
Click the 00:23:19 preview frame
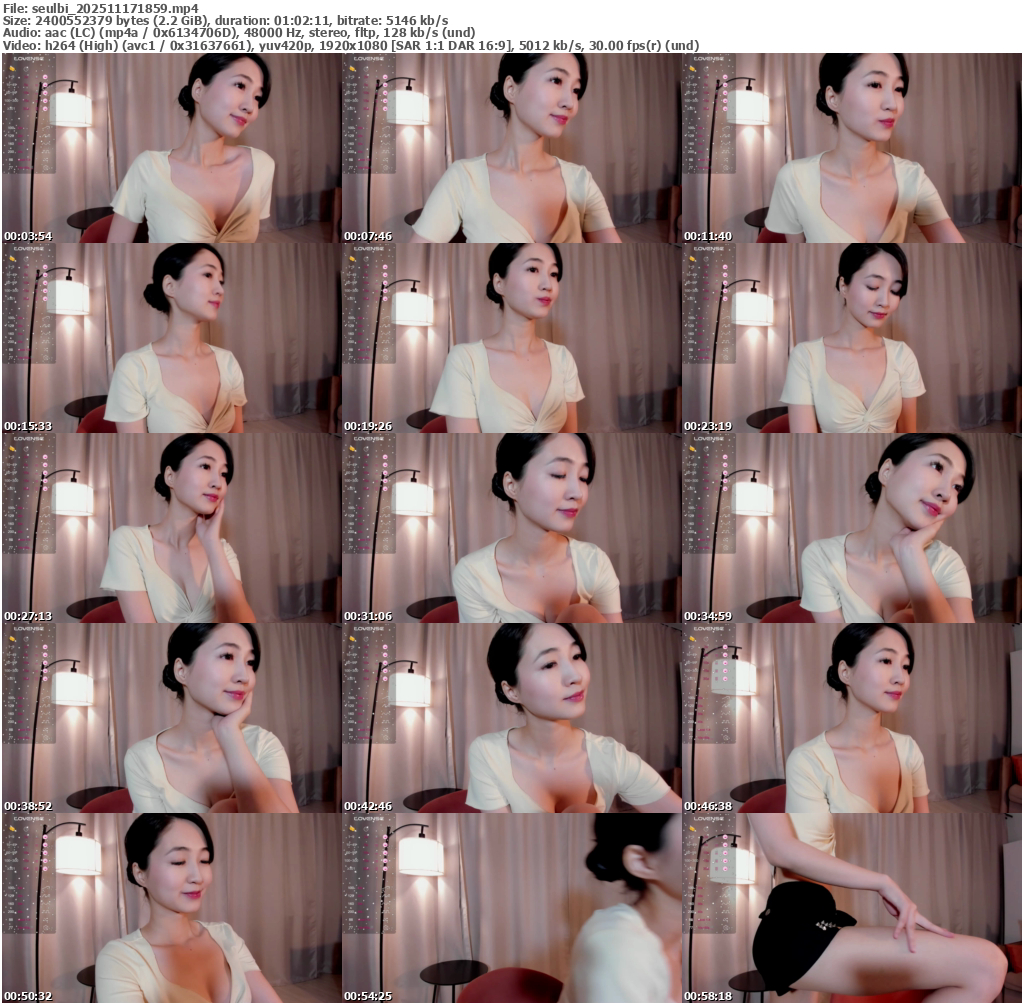point(851,338)
